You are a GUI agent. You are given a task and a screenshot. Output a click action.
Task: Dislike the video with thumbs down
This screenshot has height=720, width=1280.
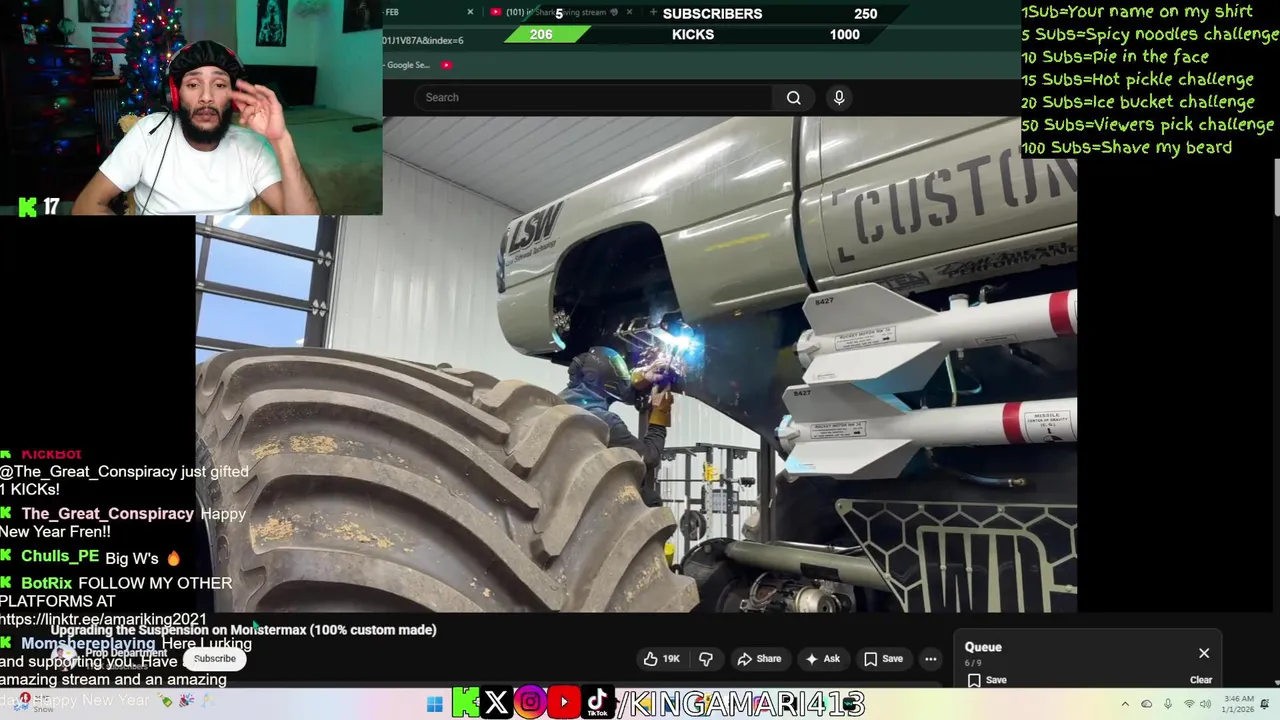click(706, 659)
